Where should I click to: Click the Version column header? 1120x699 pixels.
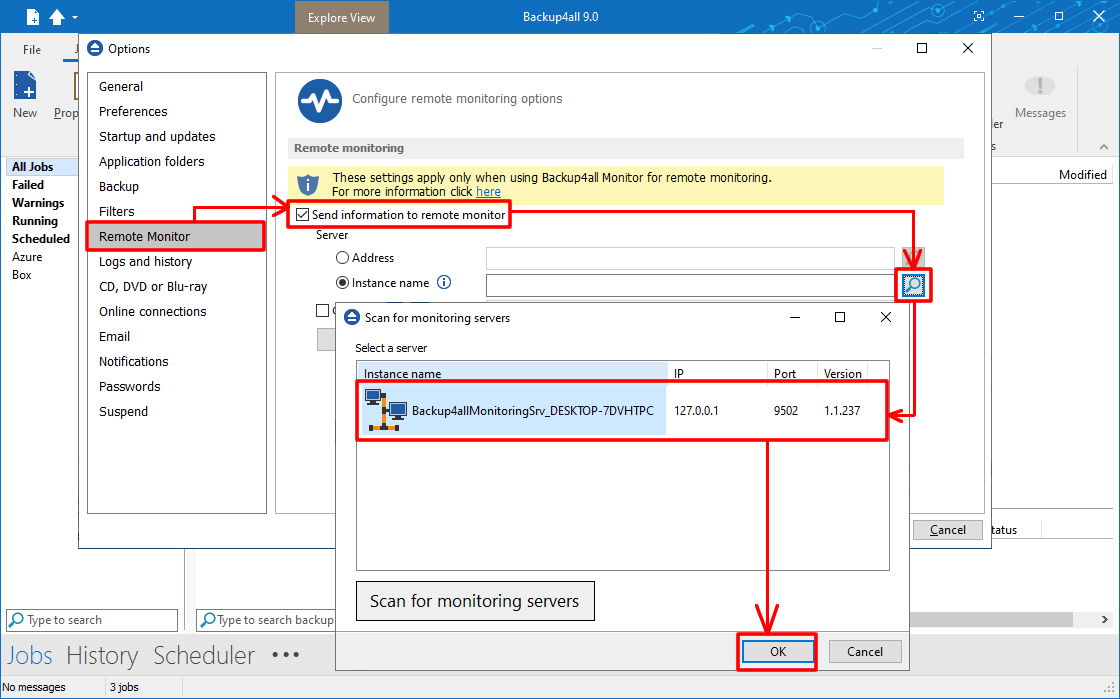click(843, 373)
